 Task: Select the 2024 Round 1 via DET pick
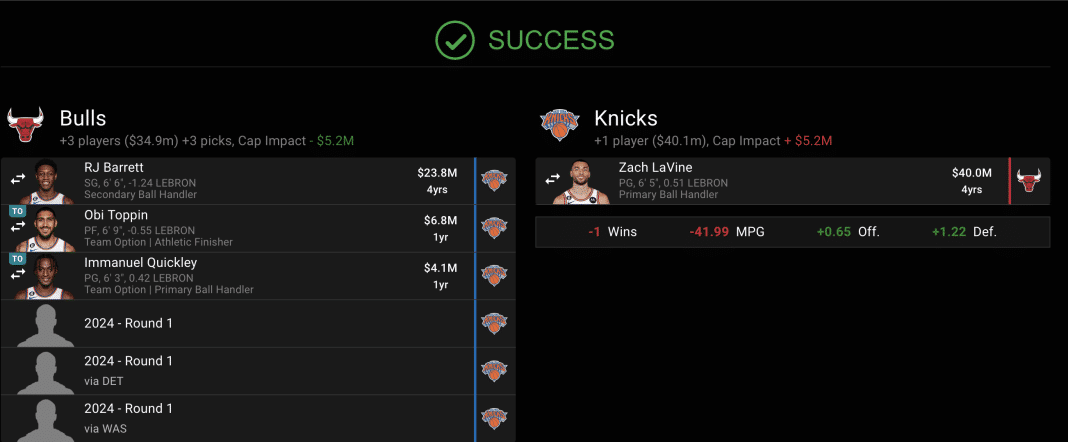pyautogui.click(x=129, y=370)
